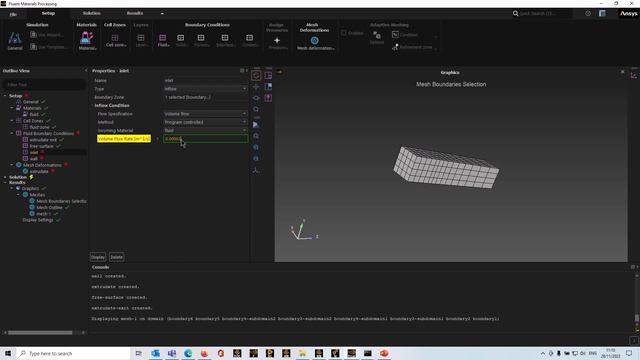Click the Display button
Screen dimensions: 640x360
(x=98, y=257)
